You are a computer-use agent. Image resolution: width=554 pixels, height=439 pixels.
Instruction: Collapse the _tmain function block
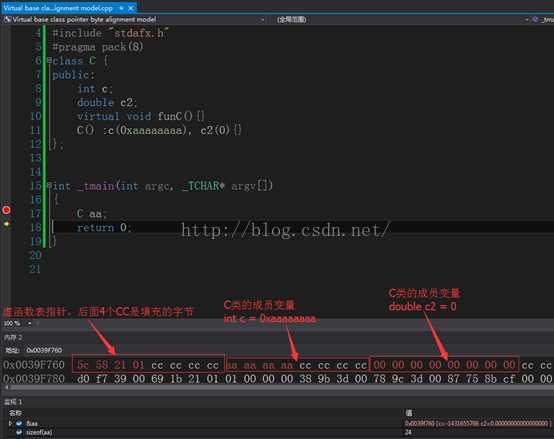(x=49, y=185)
